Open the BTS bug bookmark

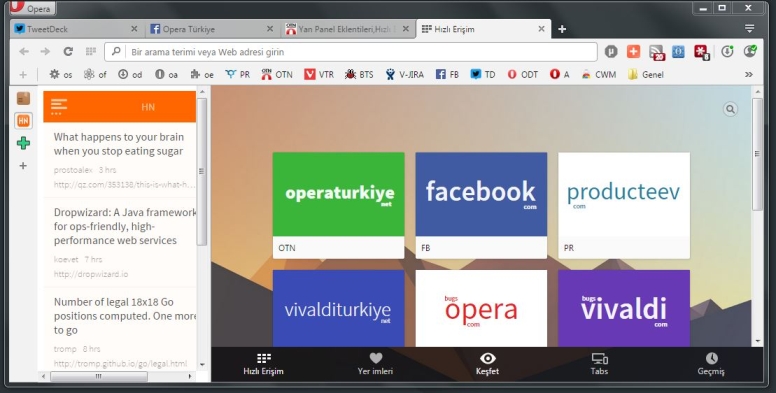click(359, 75)
